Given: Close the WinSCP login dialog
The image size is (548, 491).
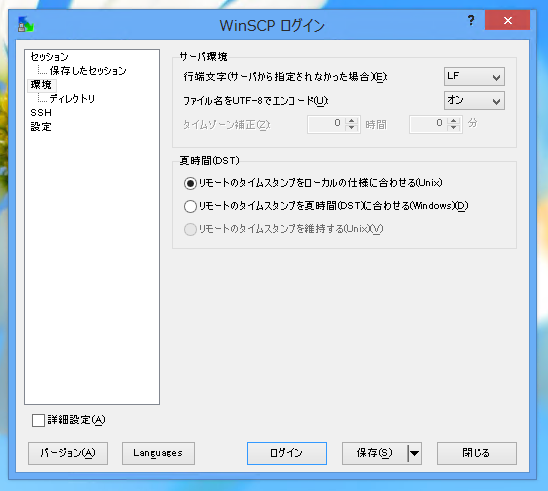Looking at the screenshot, I should pos(507,21).
